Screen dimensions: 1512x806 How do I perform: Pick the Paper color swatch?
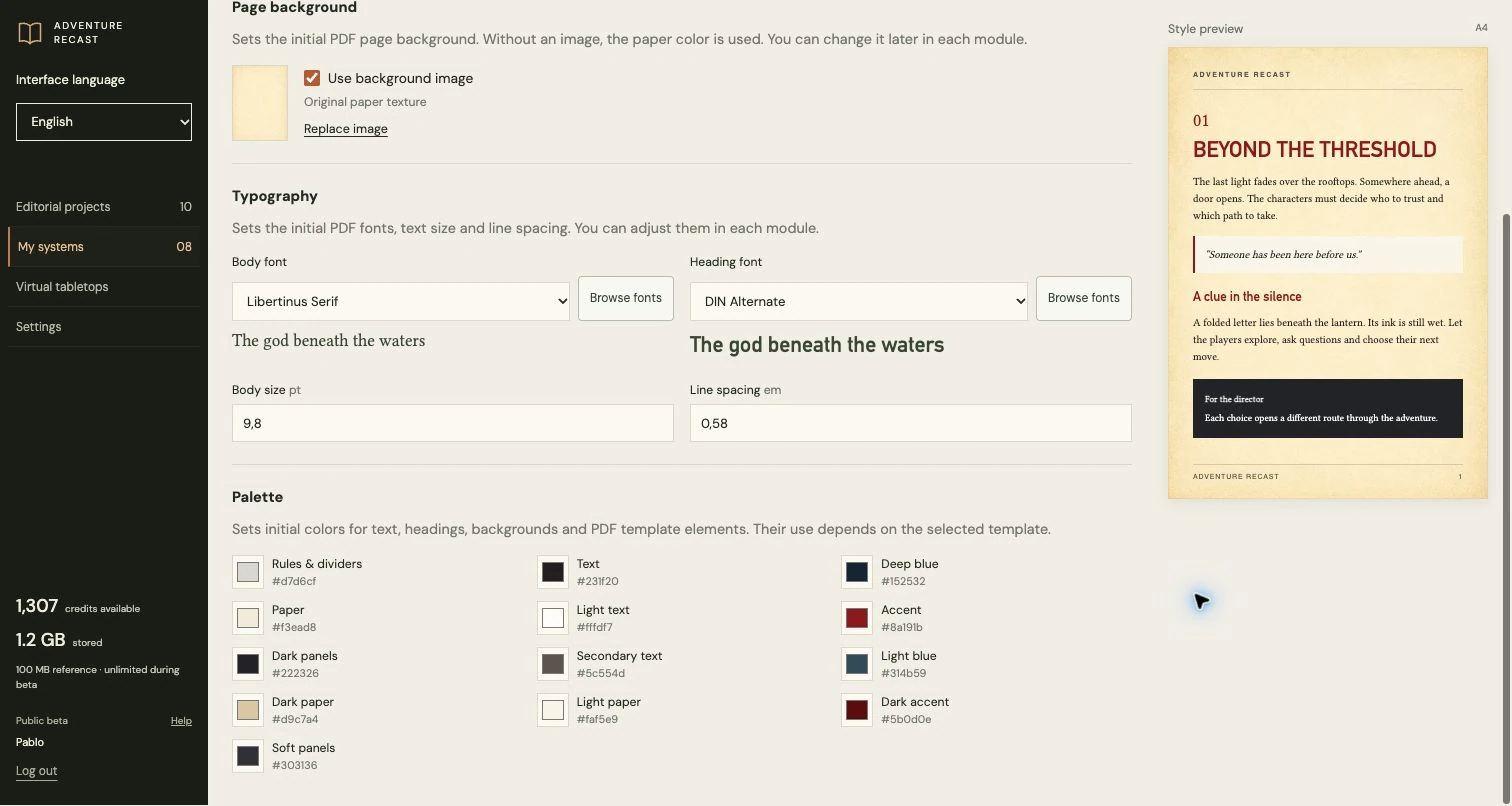pos(248,618)
